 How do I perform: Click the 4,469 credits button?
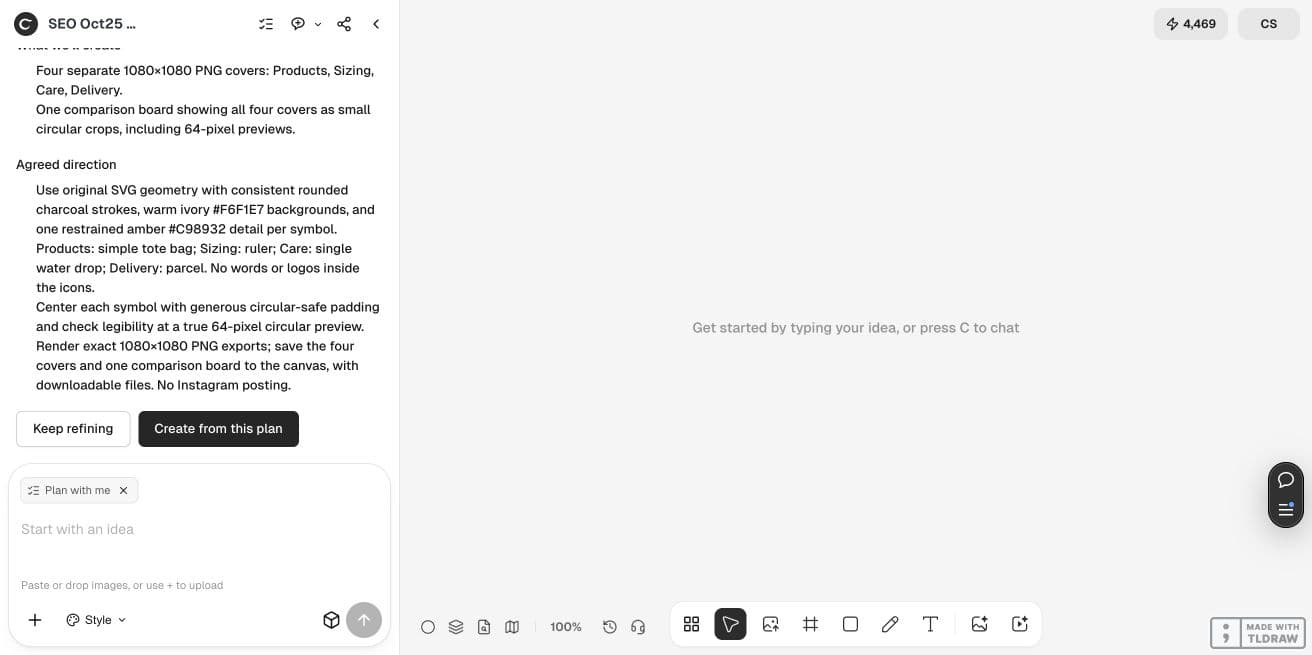click(x=1190, y=24)
